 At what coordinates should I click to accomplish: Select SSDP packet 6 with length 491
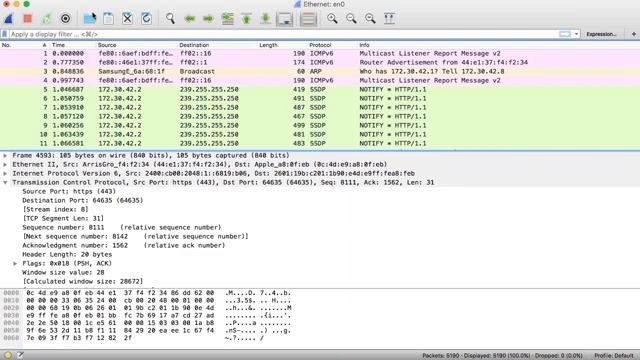coord(320,98)
